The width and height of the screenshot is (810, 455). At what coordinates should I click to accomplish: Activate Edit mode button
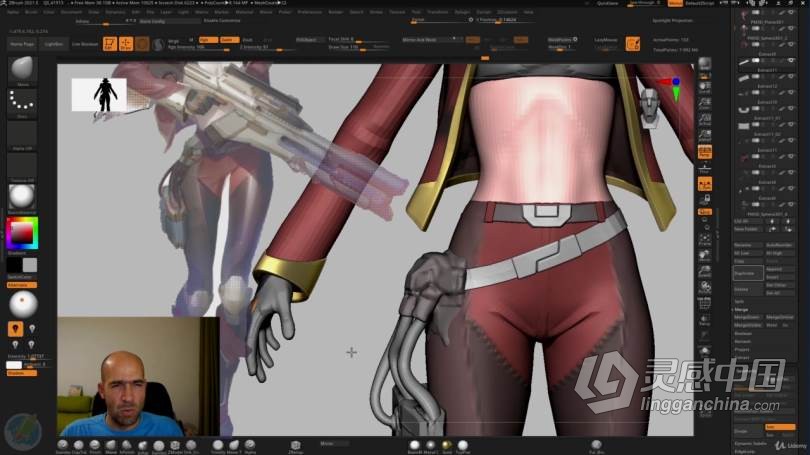[x=110, y=44]
